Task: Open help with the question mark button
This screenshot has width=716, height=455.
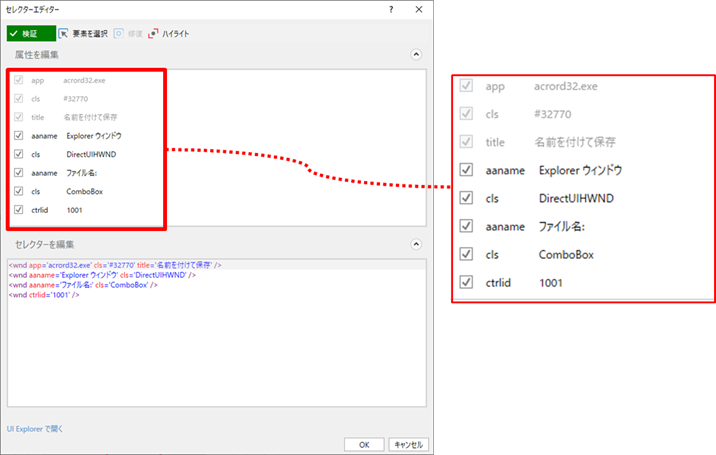Action: [x=391, y=9]
